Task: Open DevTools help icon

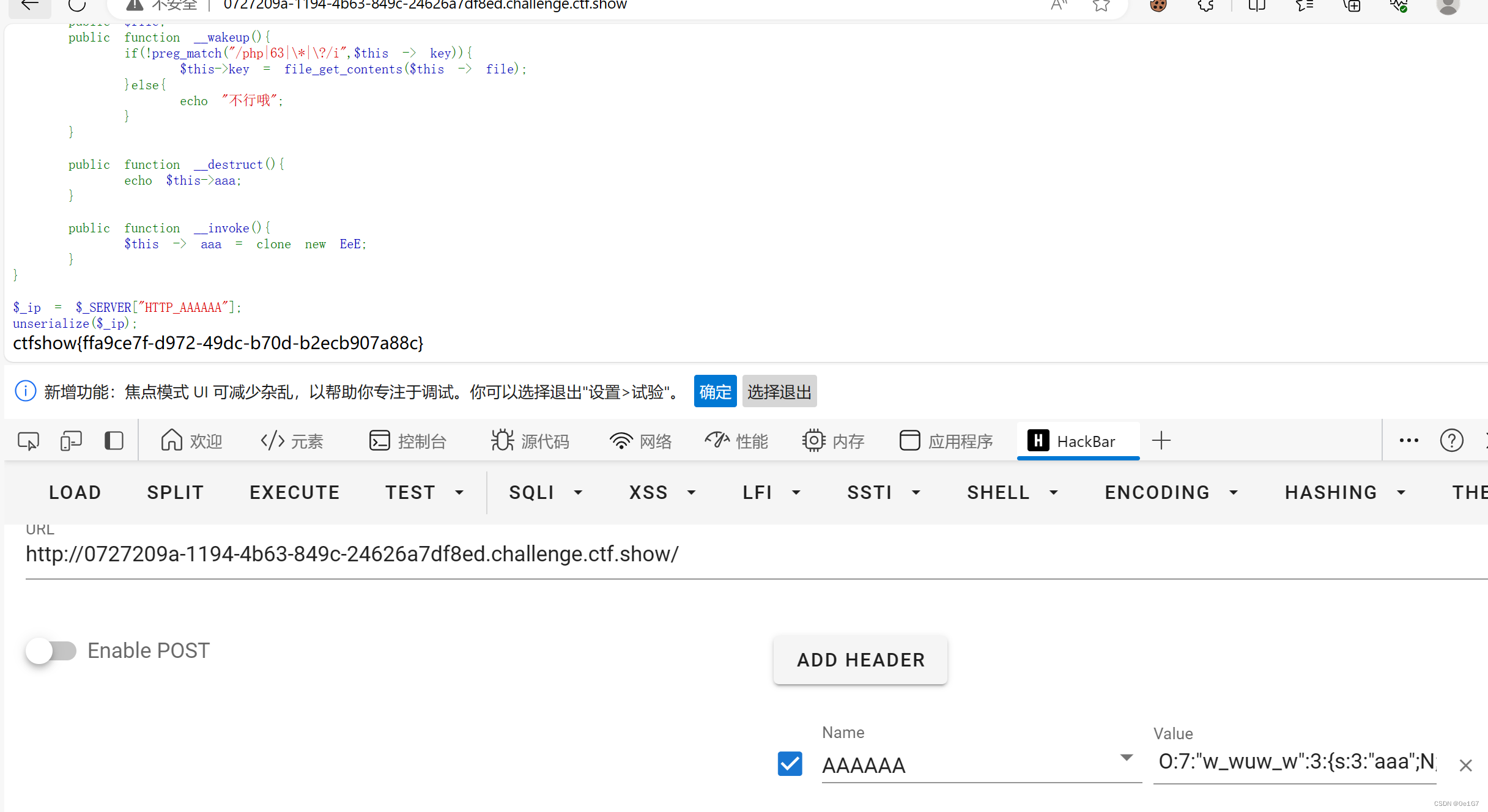Action: [x=1452, y=440]
